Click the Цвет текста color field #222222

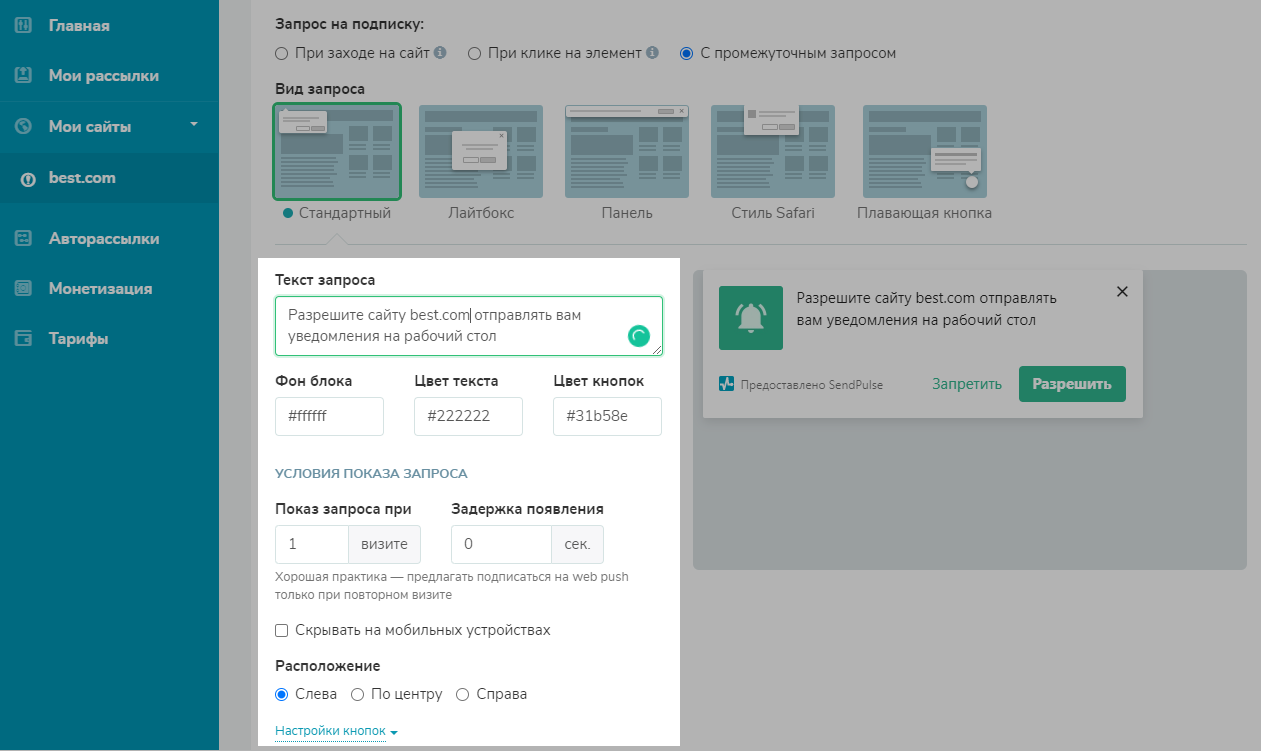(x=468, y=416)
